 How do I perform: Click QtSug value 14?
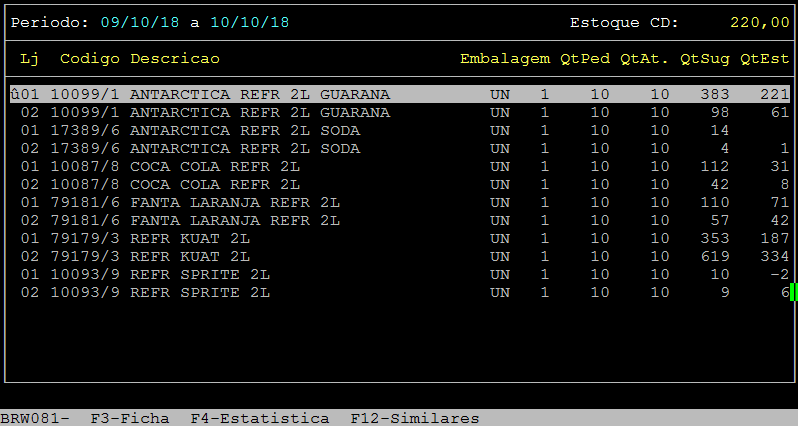pos(719,130)
